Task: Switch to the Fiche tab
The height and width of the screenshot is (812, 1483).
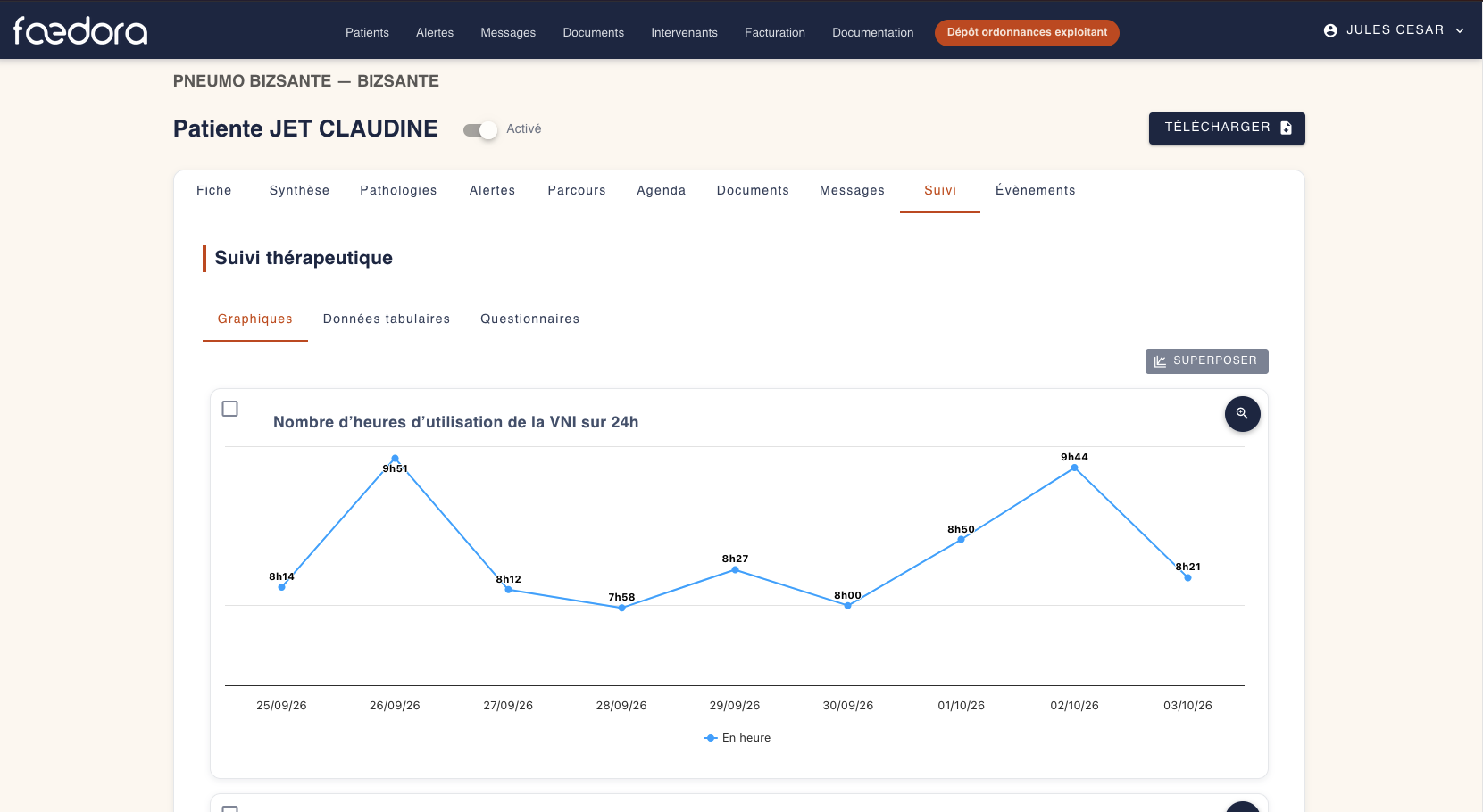Action: [214, 191]
